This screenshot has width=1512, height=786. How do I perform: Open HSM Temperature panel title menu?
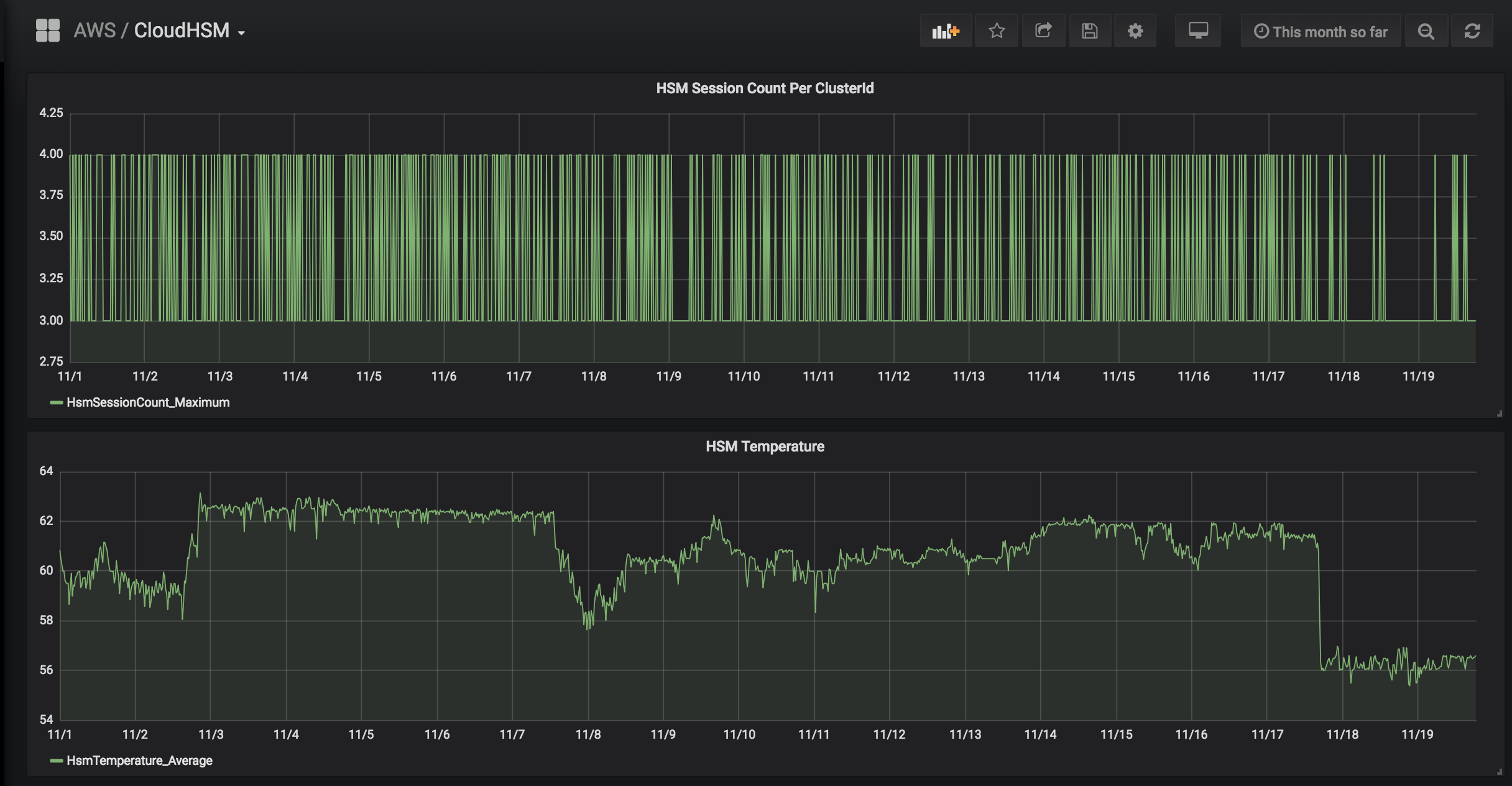(x=765, y=446)
